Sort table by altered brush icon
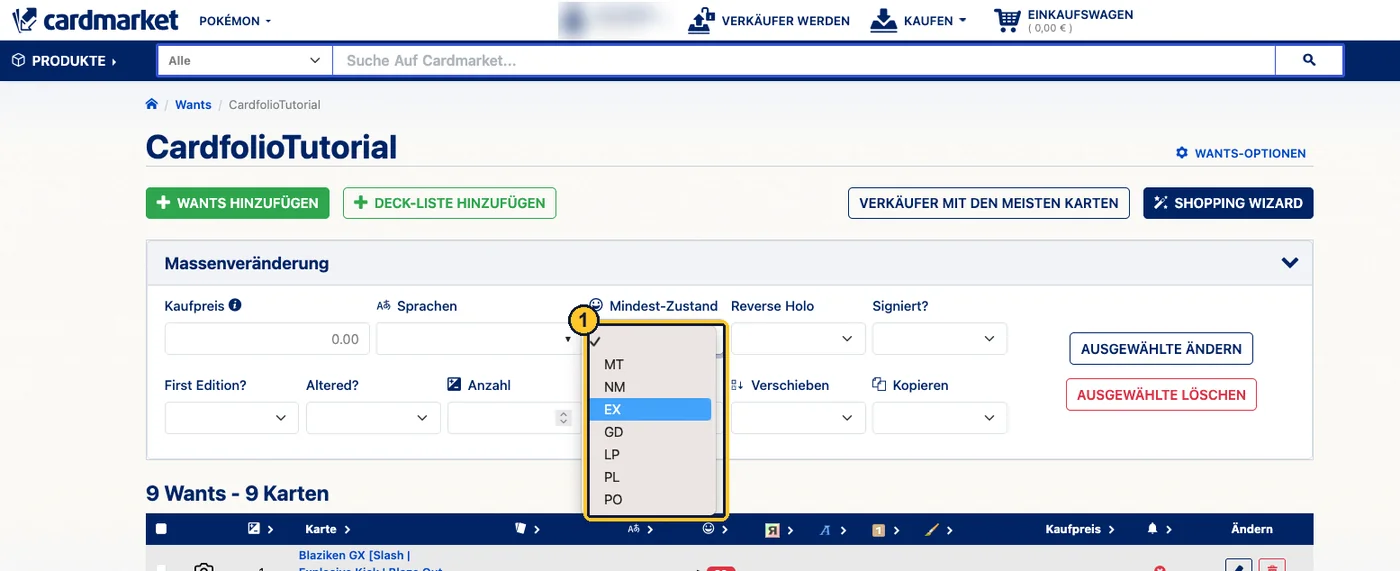Image resolution: width=1400 pixels, height=571 pixels. (932, 529)
